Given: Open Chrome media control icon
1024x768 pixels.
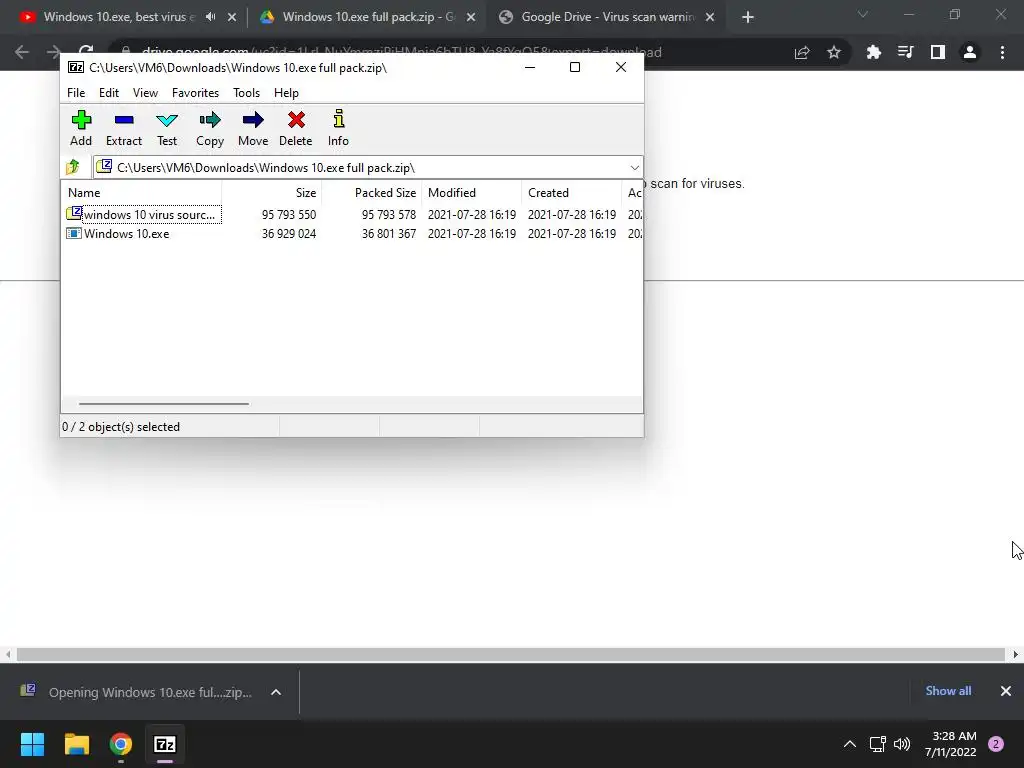Looking at the screenshot, I should (x=905, y=52).
